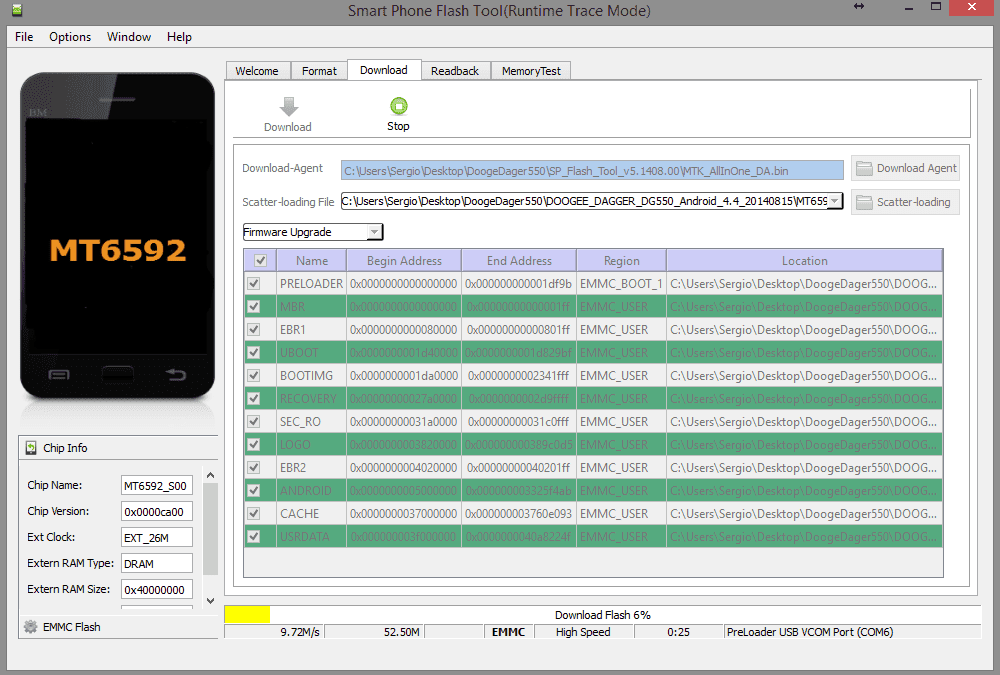This screenshot has height=675, width=1000.
Task: Click the Scatter-loading folder icon
Action: 864,202
